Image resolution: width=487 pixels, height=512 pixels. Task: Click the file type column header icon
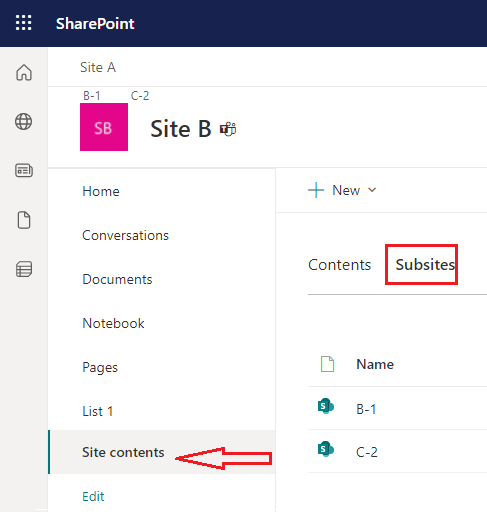327,364
